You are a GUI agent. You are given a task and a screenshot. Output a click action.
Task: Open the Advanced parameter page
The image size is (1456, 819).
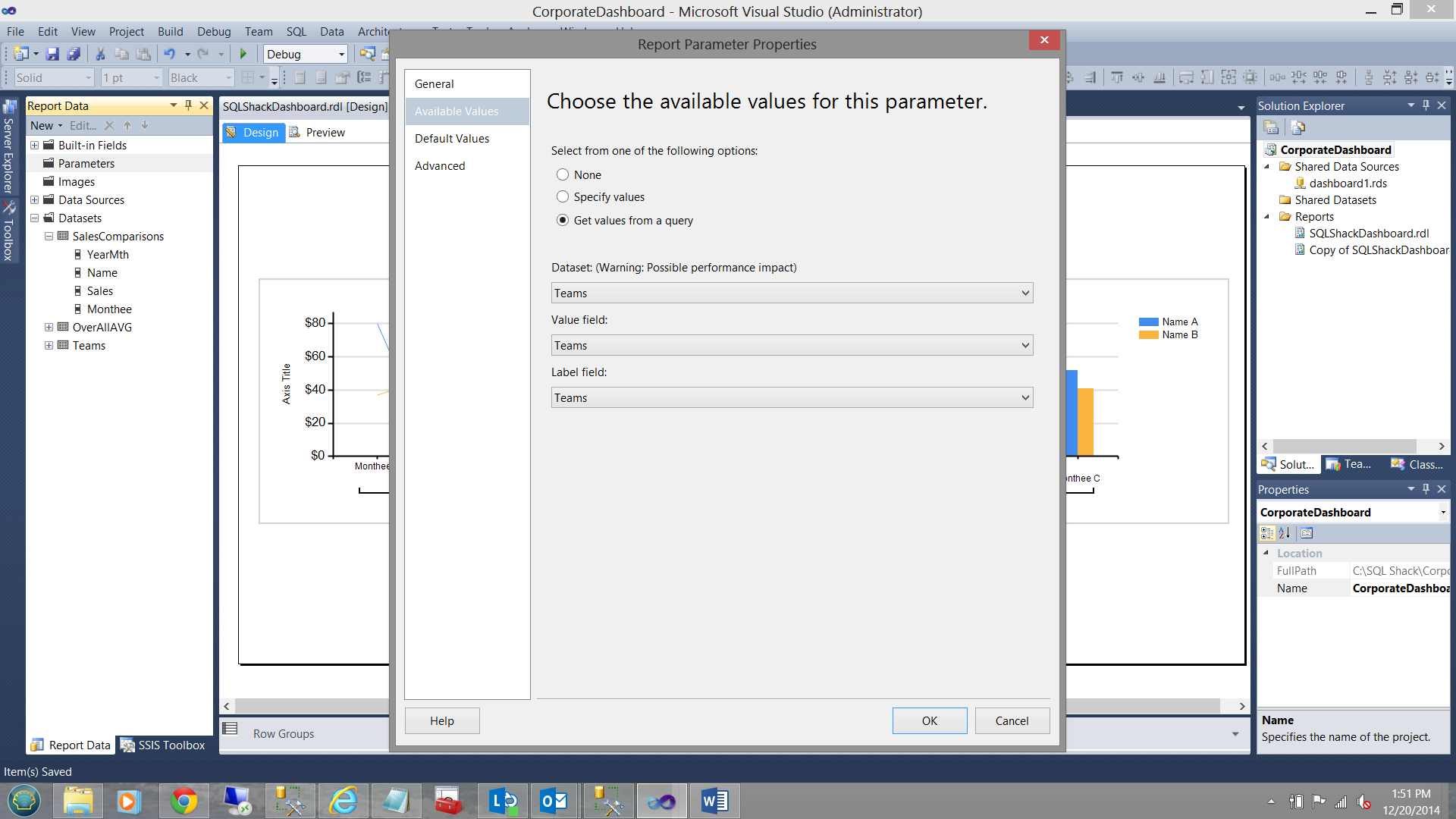[x=440, y=166]
